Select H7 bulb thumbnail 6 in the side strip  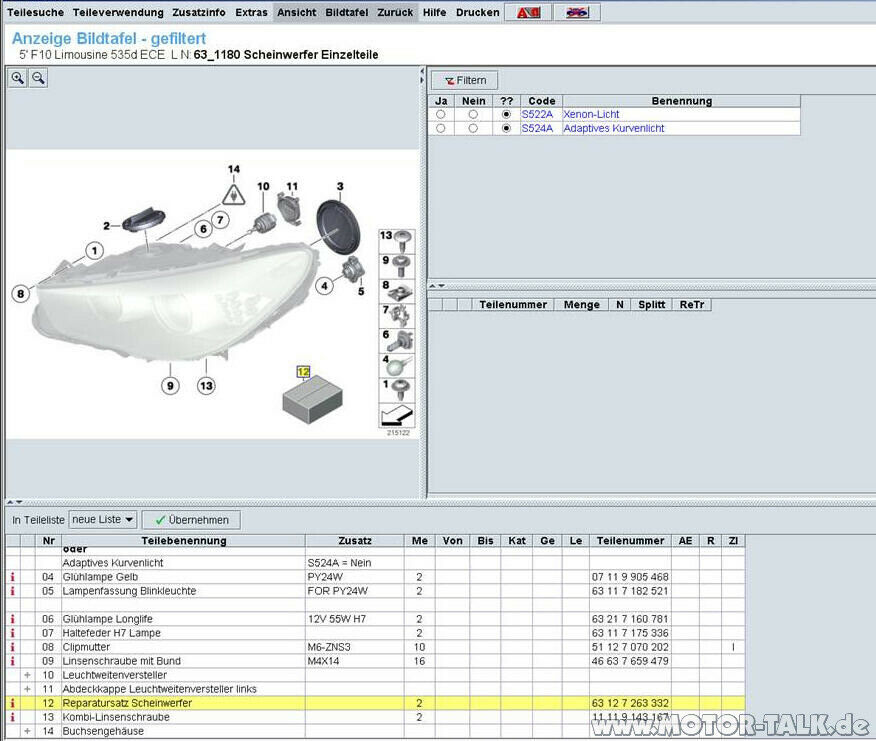(397, 340)
